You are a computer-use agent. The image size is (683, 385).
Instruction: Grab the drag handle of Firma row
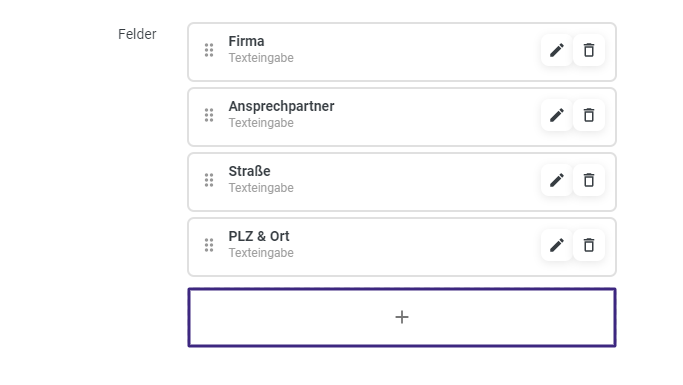pyautogui.click(x=209, y=50)
